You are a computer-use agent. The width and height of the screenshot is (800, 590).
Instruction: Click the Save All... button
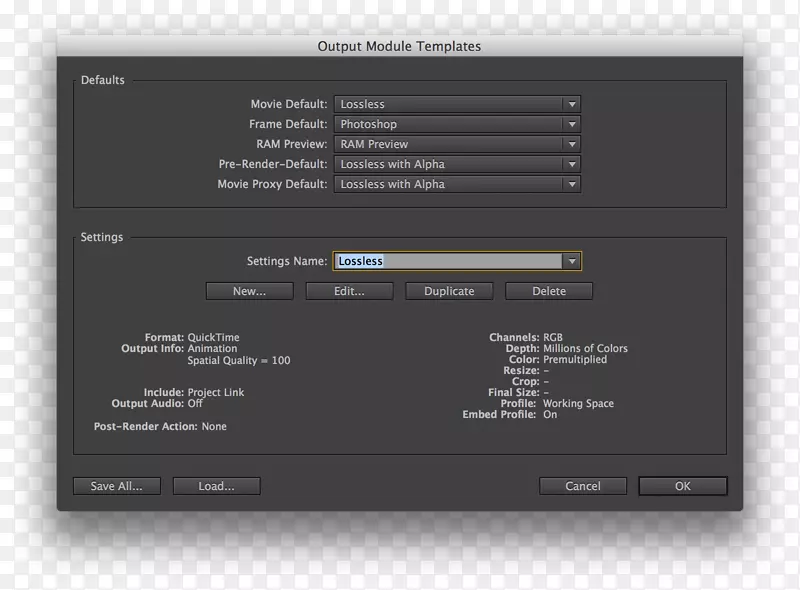pos(116,486)
